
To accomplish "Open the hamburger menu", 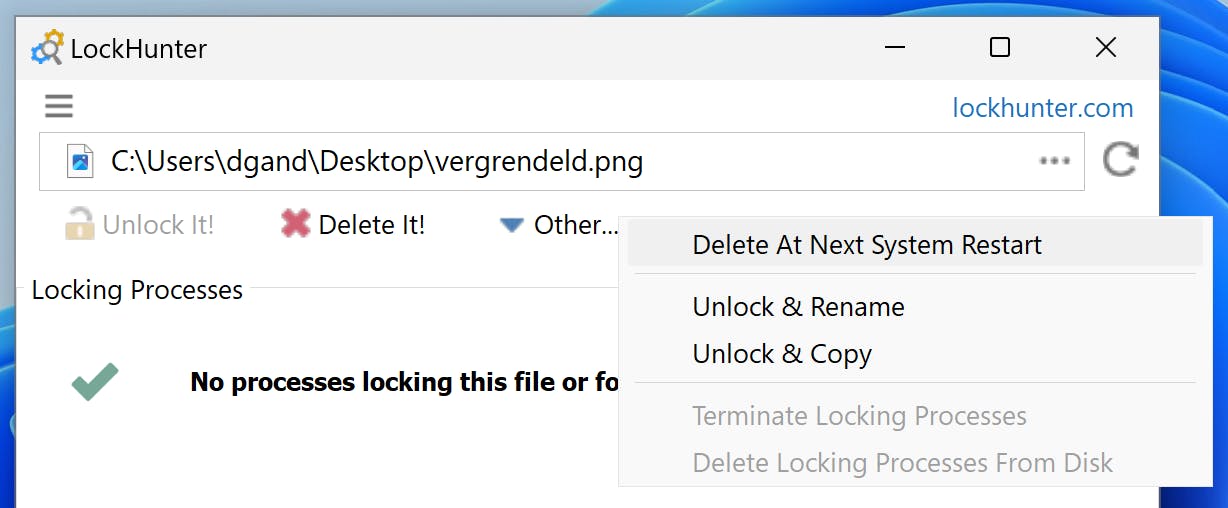I will click(59, 106).
